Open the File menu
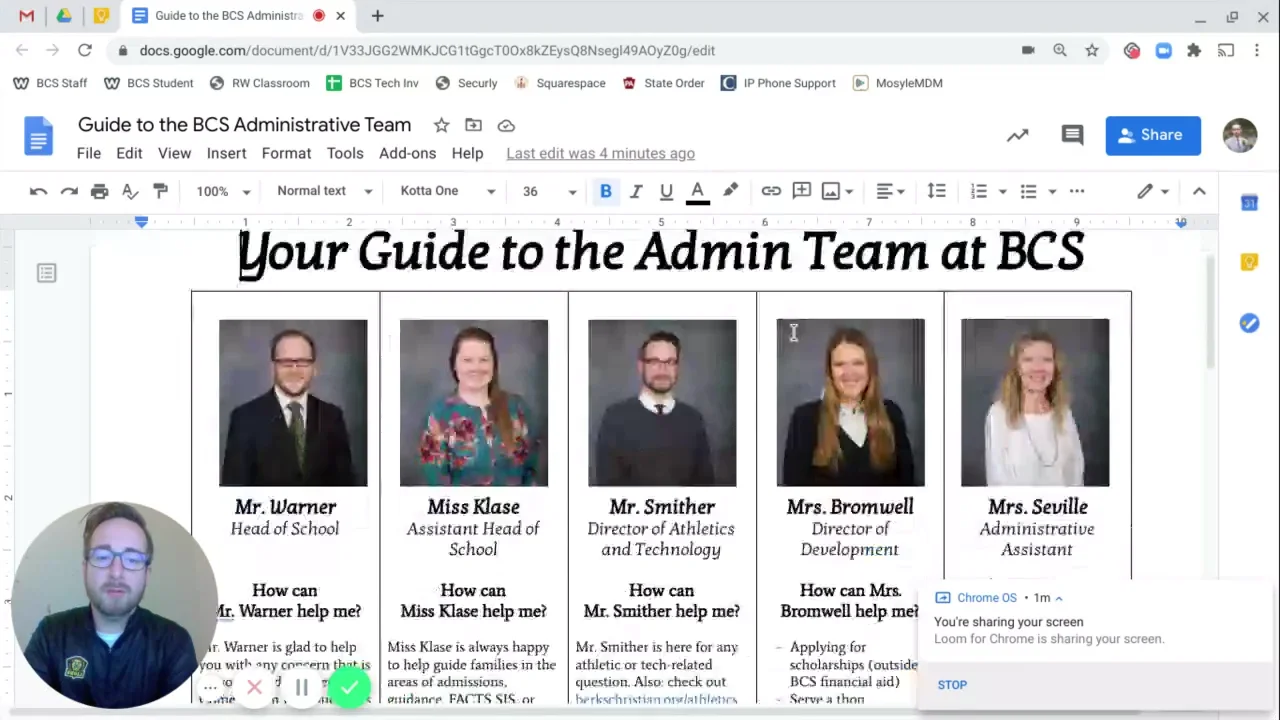Screen dimensions: 1280x720 coord(89,153)
